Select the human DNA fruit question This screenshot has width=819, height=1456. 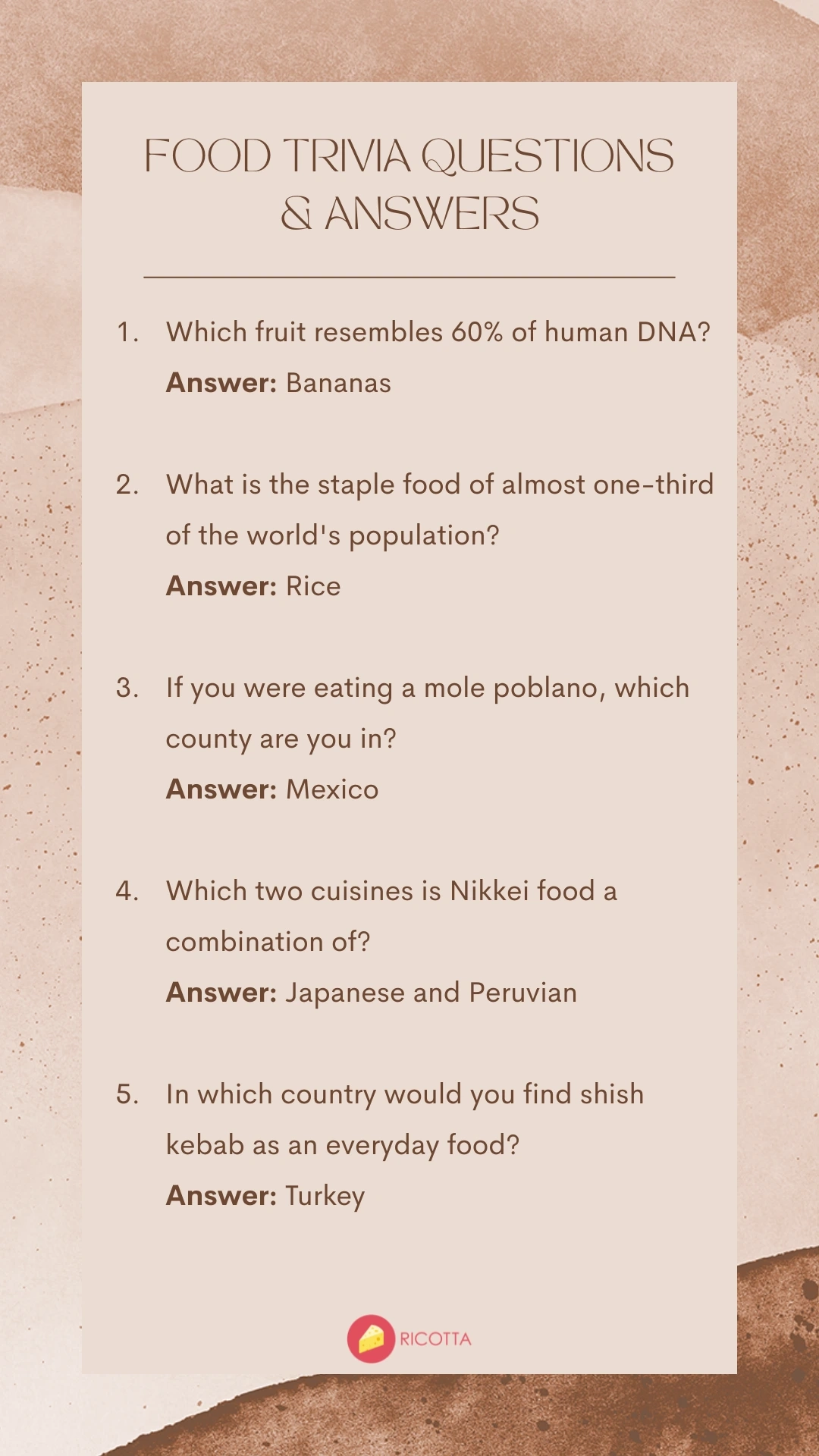point(438,332)
